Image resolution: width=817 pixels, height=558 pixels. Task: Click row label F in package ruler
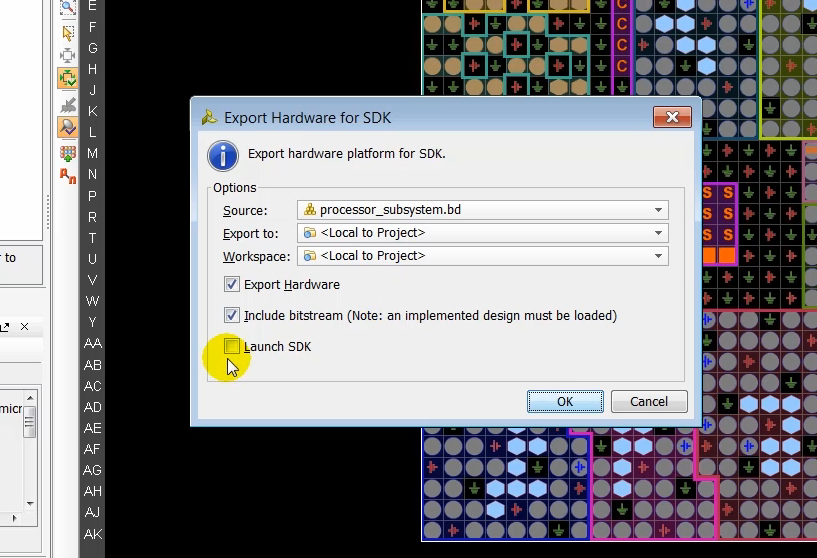tap(93, 27)
